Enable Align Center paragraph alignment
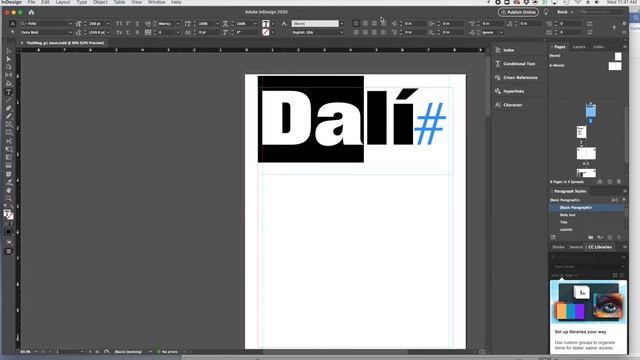Image resolution: width=640 pixels, height=360 pixels. [x=365, y=24]
